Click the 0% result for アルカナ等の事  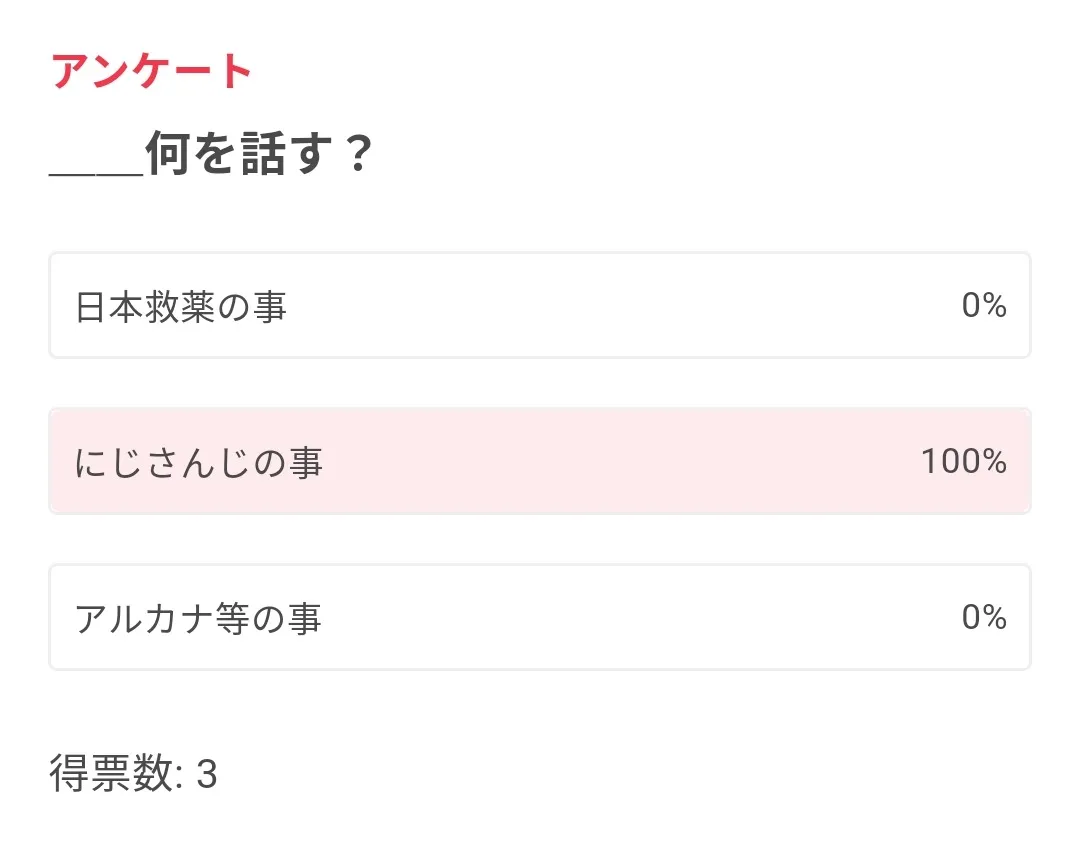click(x=984, y=617)
